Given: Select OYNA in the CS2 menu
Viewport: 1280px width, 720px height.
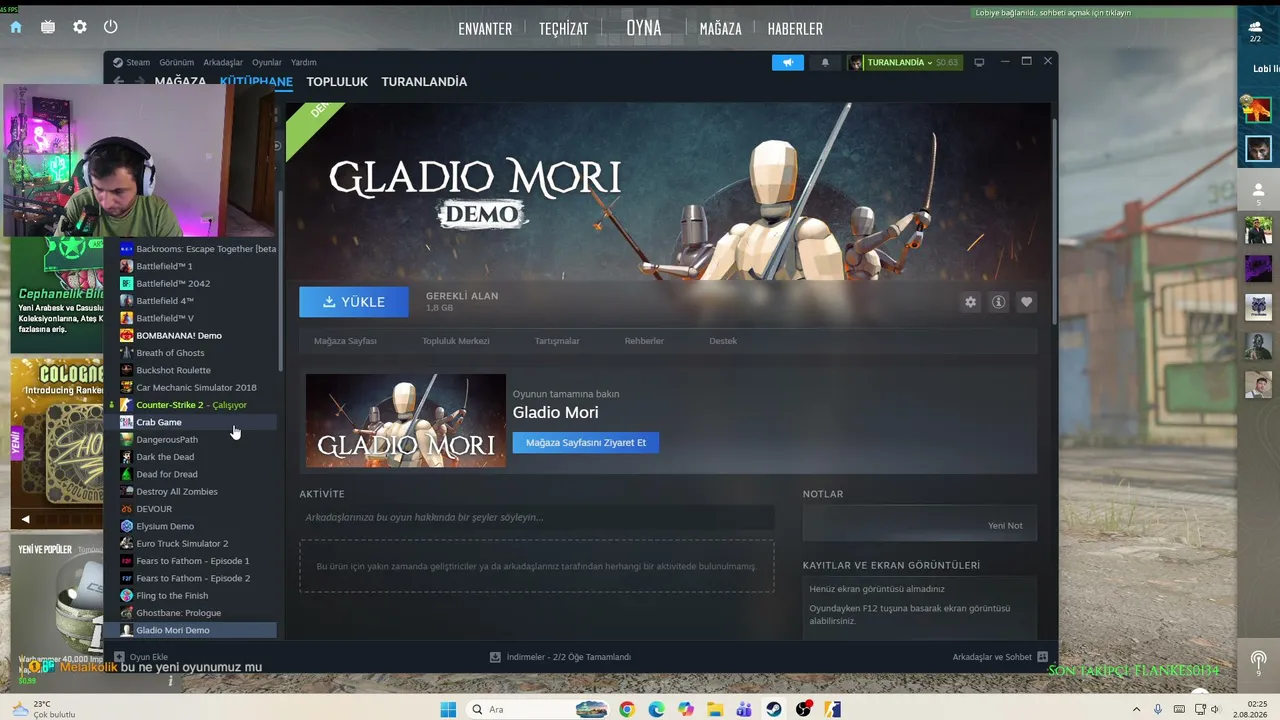Looking at the screenshot, I should [644, 28].
